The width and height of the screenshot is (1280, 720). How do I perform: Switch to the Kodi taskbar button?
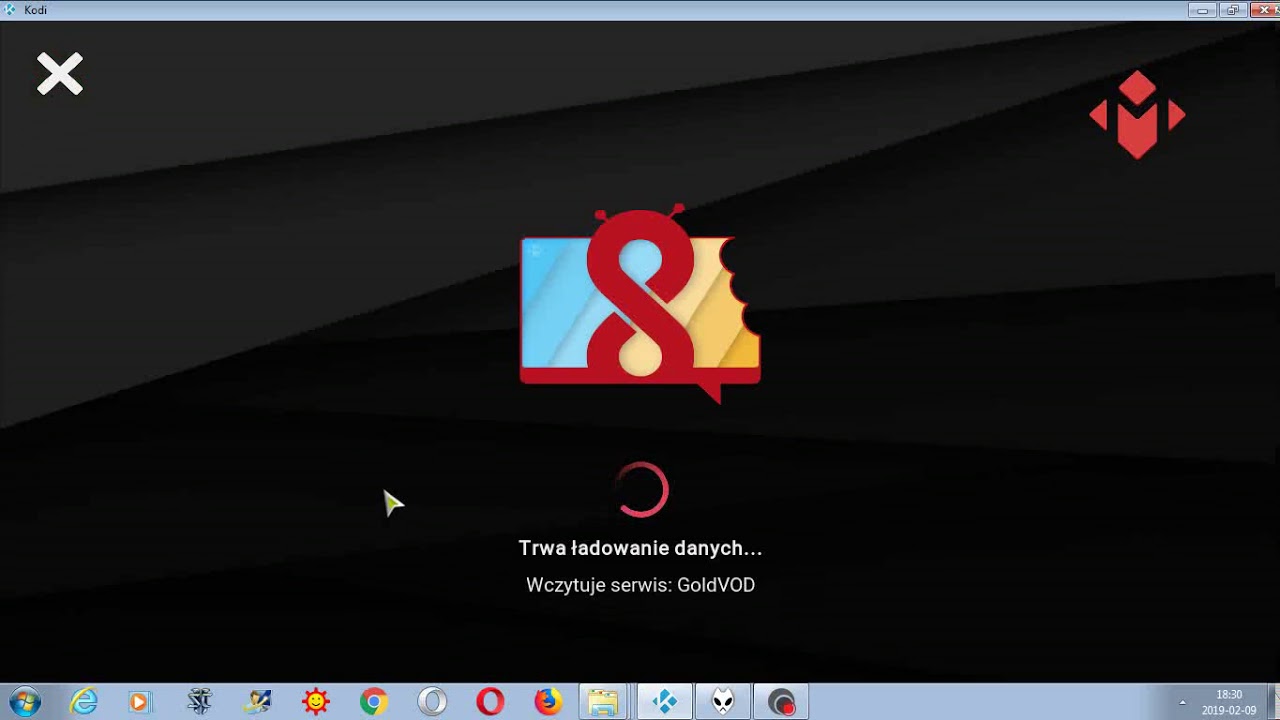point(665,702)
